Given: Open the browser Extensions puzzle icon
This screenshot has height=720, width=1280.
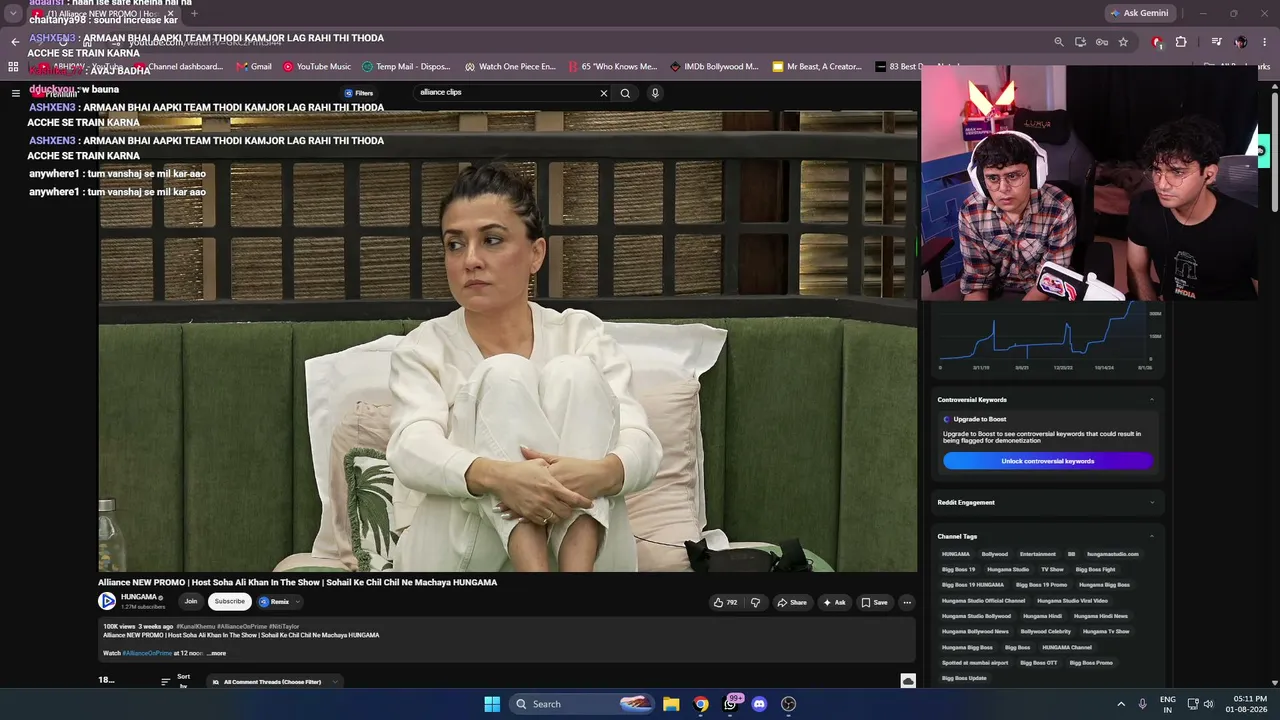Looking at the screenshot, I should click(1181, 42).
